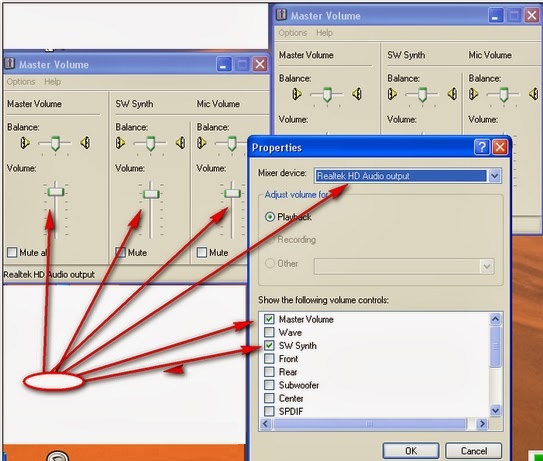Expand the Other device dropdown
The image size is (543, 461).
pyautogui.click(x=487, y=267)
